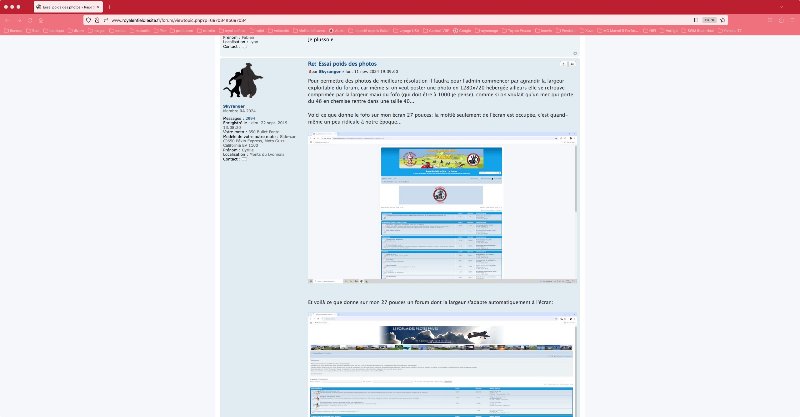
Task: Click the browser Back arrow button
Action: tap(8, 19)
